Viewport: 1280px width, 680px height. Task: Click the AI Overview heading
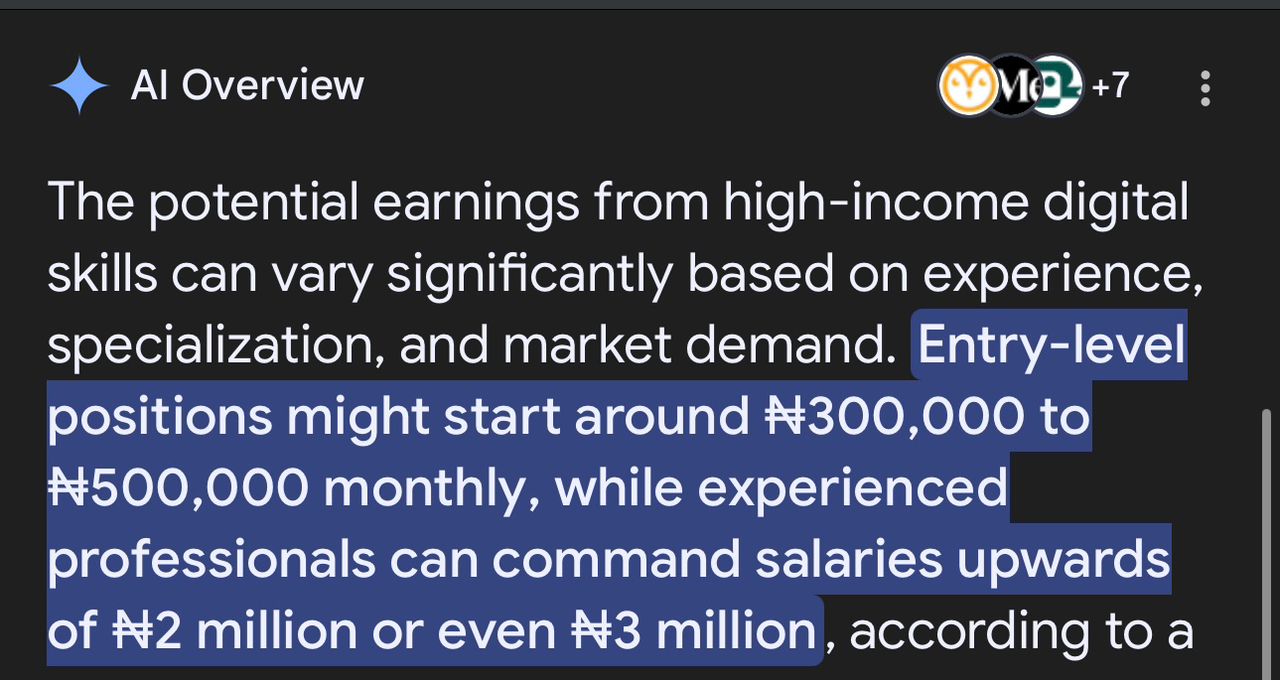click(247, 86)
